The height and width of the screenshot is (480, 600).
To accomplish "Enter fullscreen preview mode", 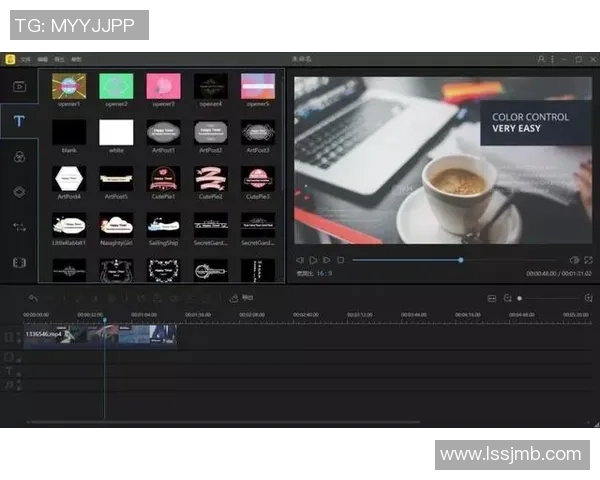I will point(588,260).
